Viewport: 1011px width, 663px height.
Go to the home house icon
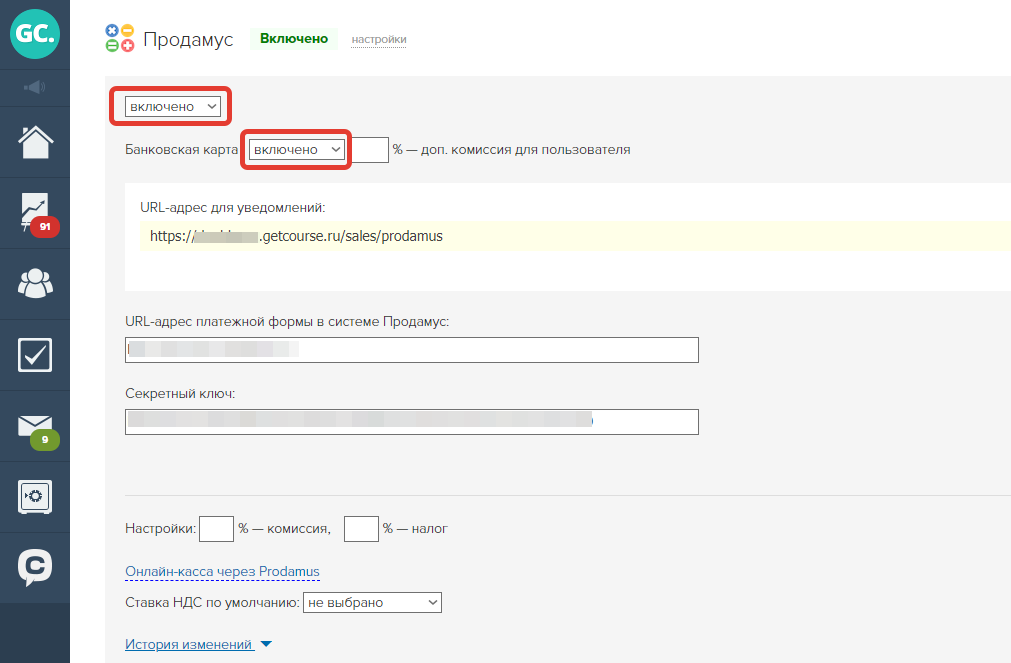[x=35, y=142]
